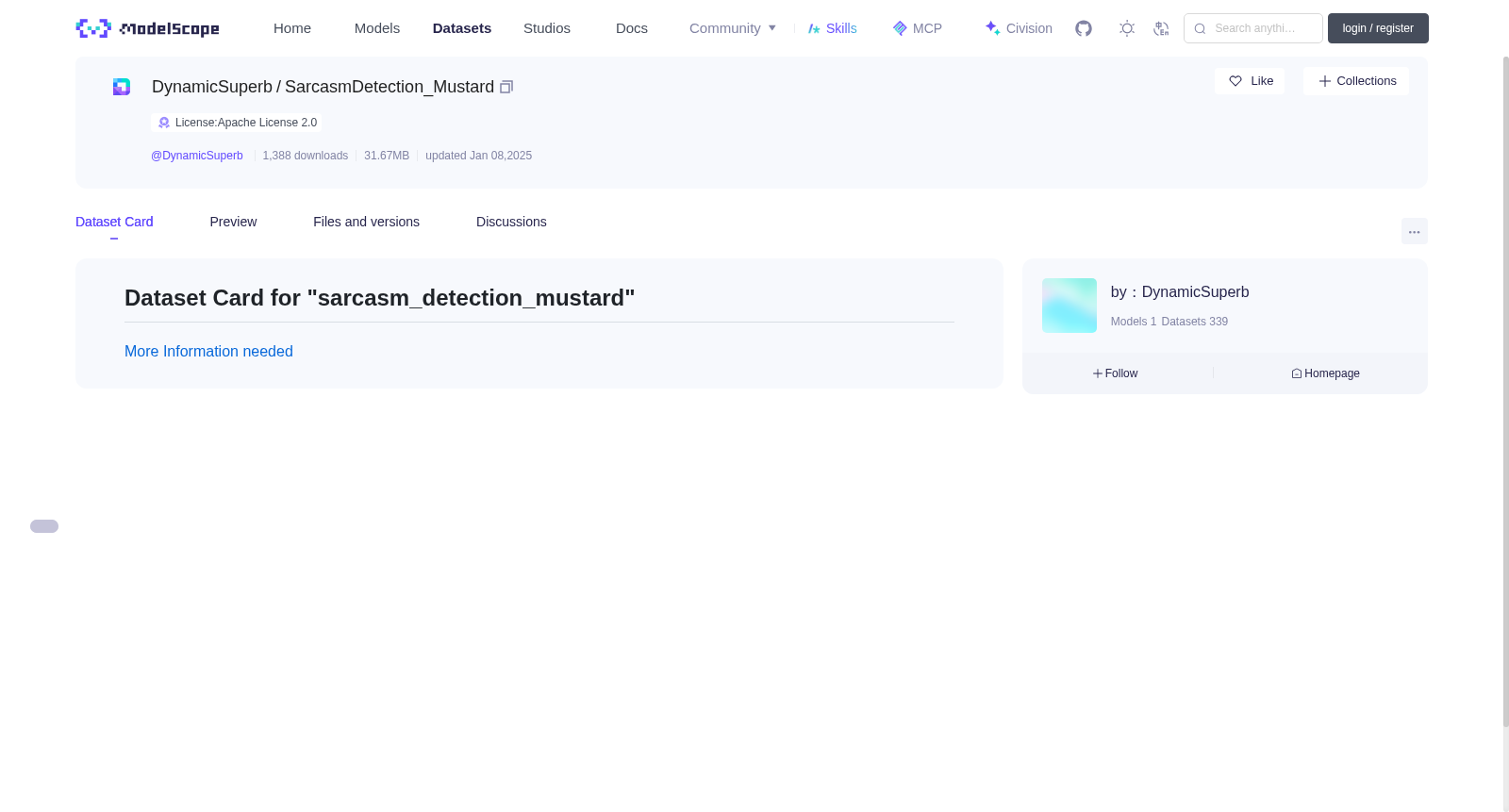Click the dataset avatar icon beside the title

[x=122, y=87]
